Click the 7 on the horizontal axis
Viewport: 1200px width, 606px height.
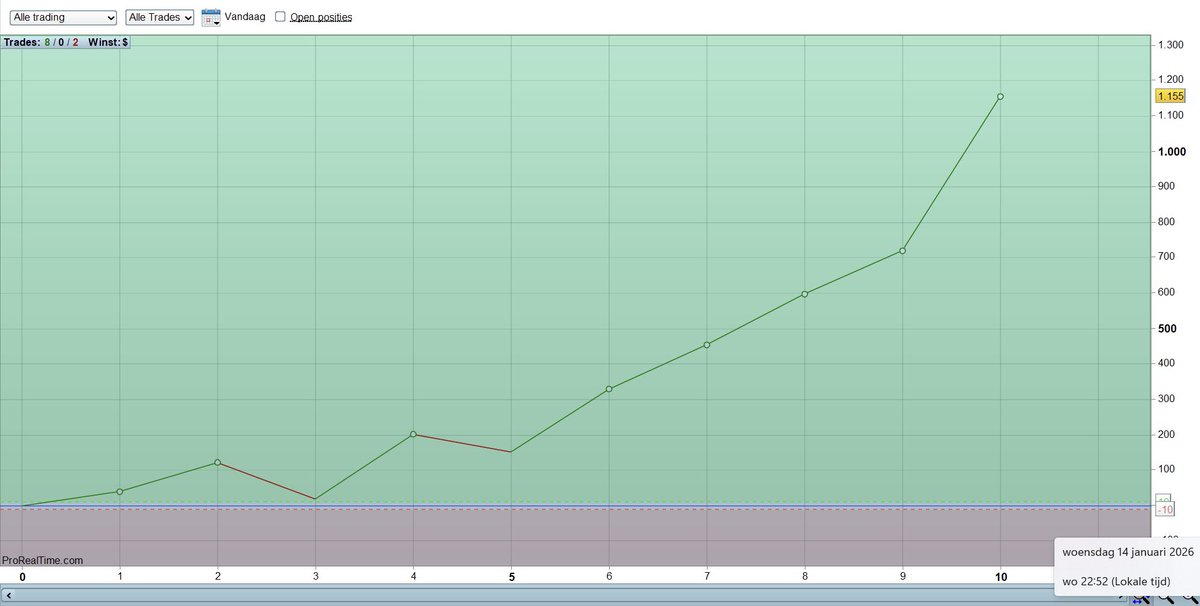pos(707,576)
